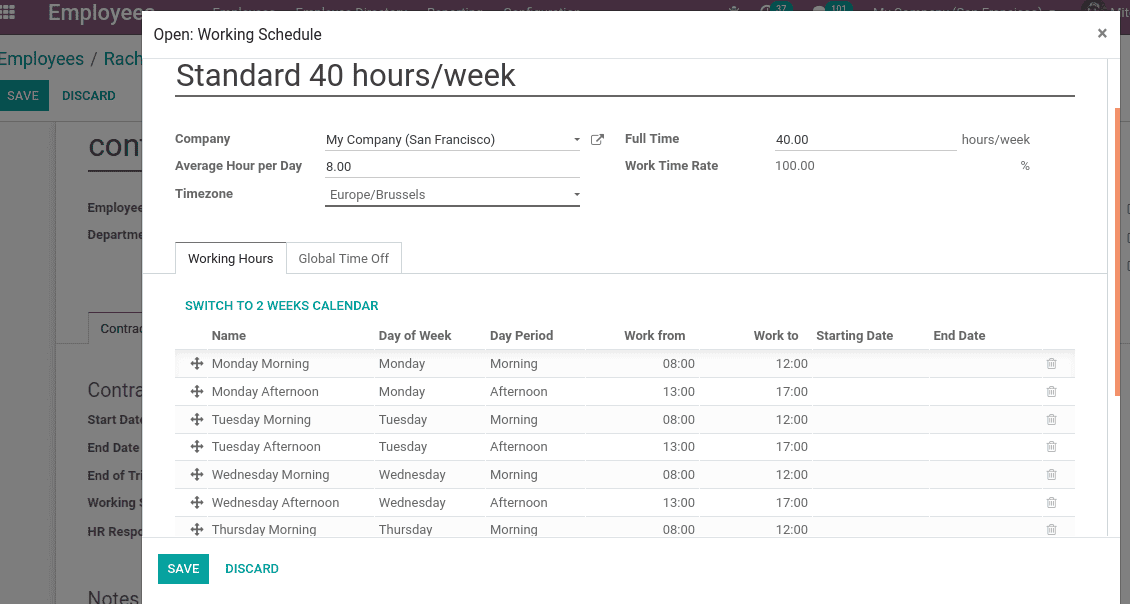
Task: Sort by the Work from column
Action: click(654, 336)
